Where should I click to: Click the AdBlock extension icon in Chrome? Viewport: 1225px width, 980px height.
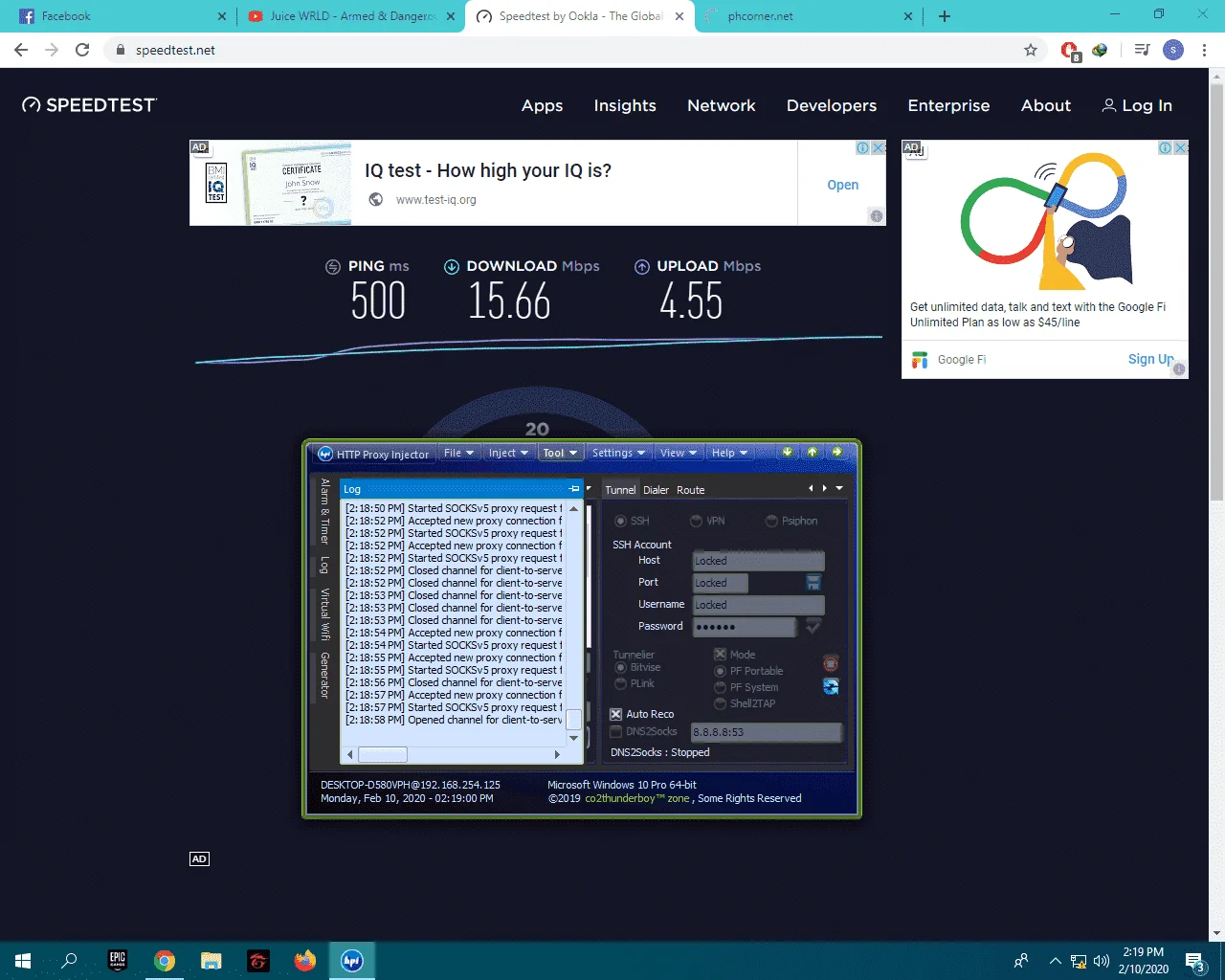point(1070,50)
